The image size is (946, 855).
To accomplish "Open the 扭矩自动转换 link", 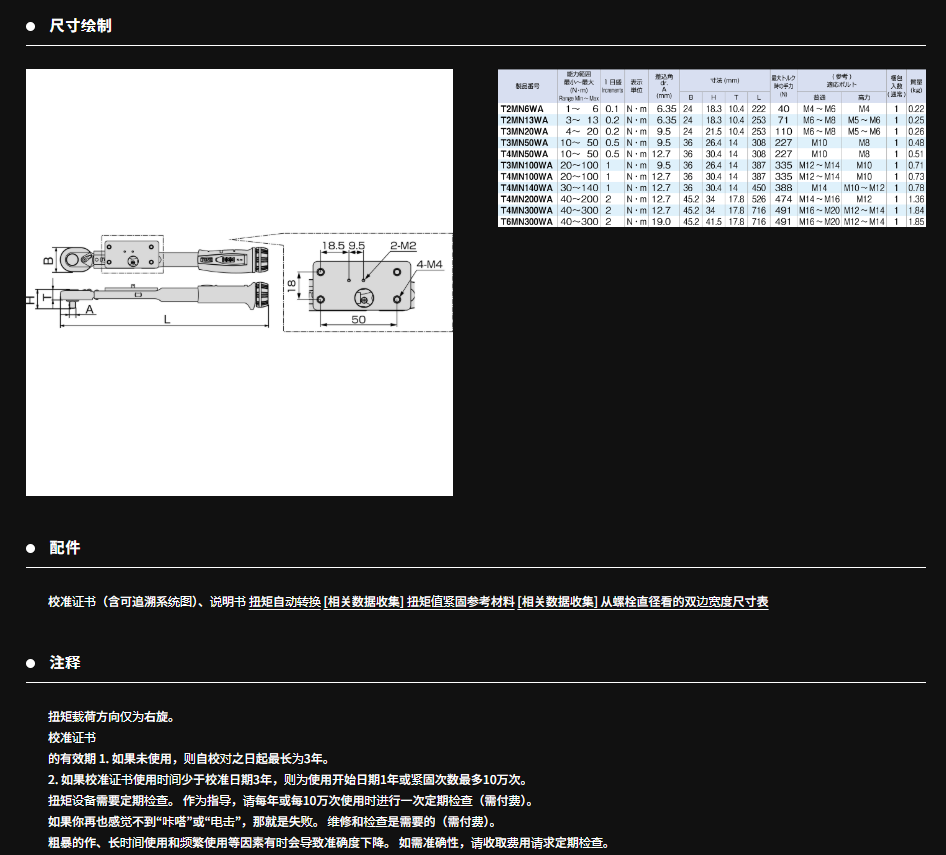I will (285, 602).
